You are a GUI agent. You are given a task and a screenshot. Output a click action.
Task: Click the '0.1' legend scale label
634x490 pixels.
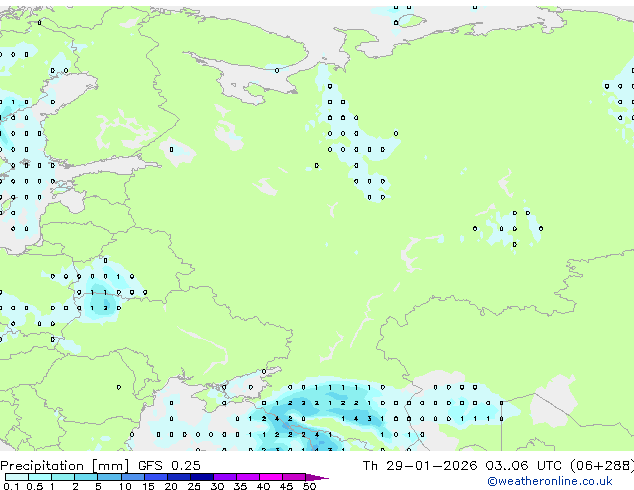point(12,486)
